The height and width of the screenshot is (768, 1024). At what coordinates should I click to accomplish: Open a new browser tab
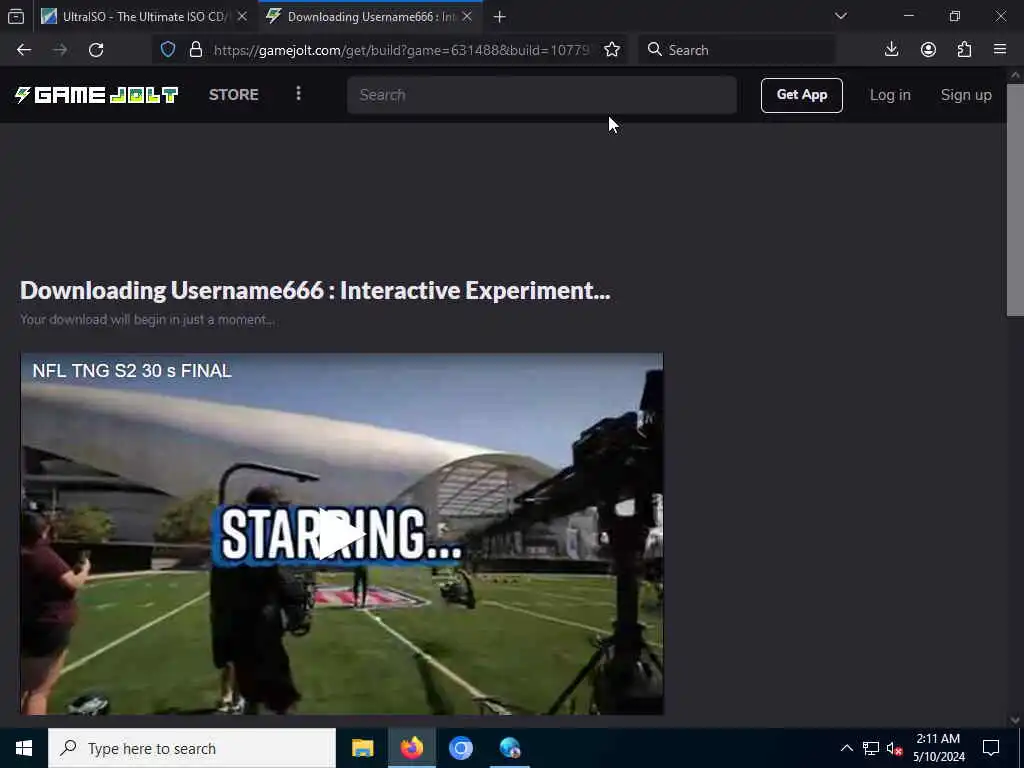(x=500, y=17)
